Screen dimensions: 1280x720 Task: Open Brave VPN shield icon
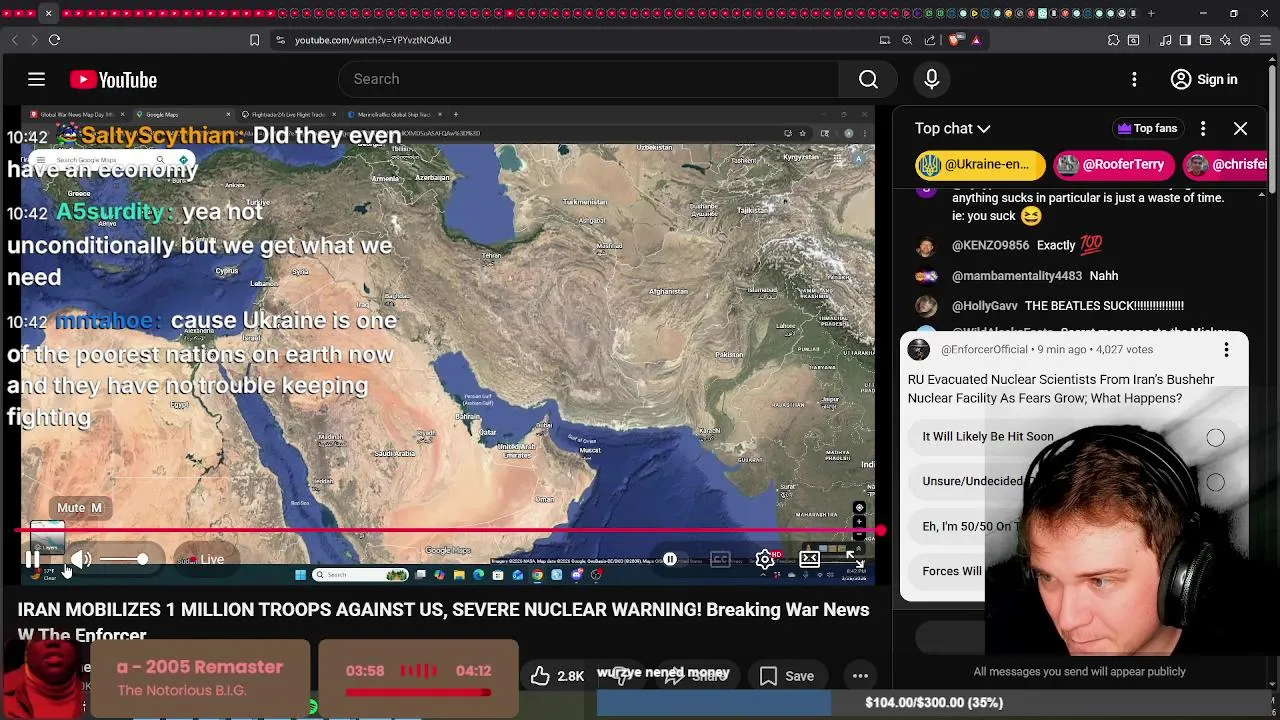1245,40
